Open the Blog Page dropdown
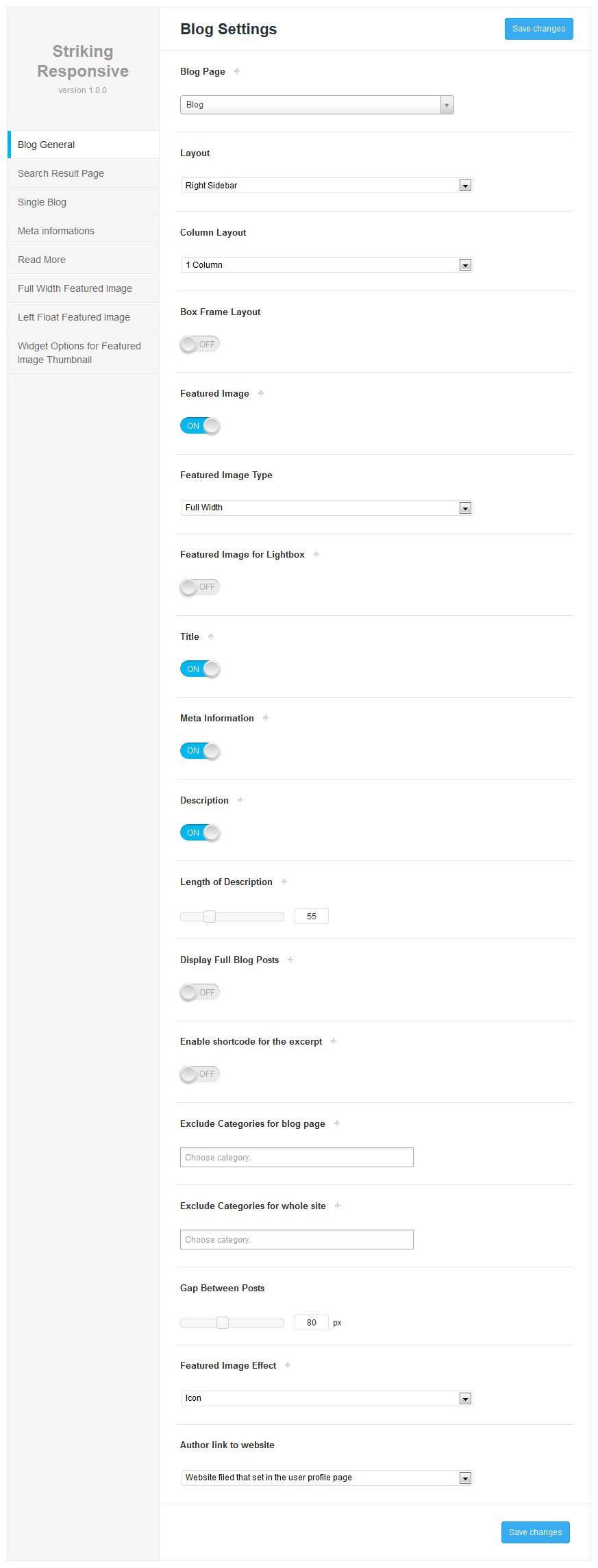This screenshot has height=1568, width=598. pos(317,105)
